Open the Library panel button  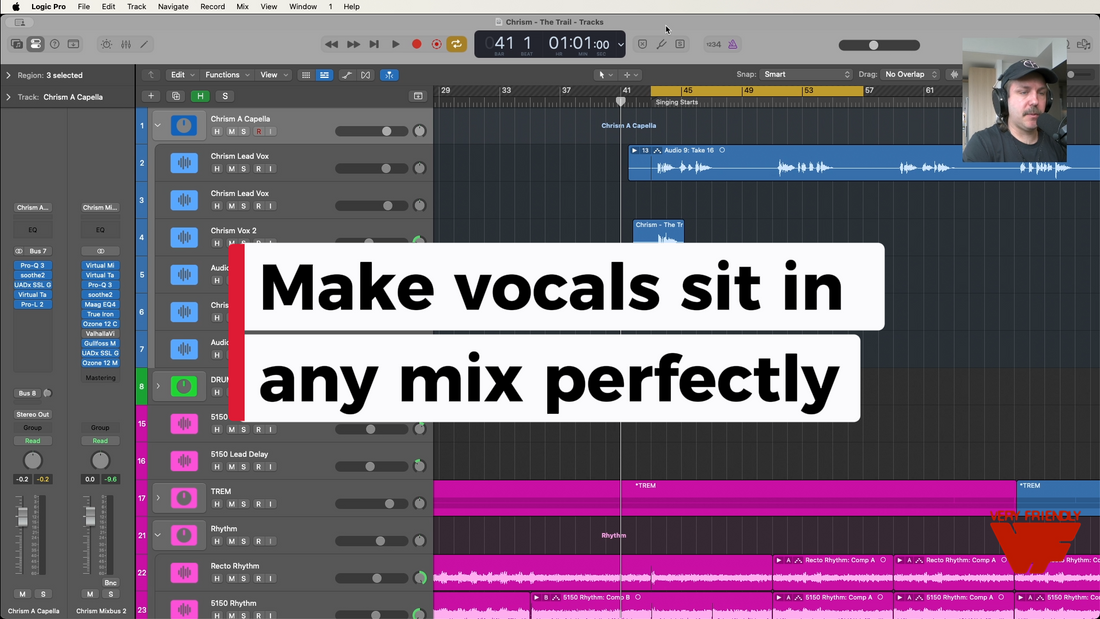[x=16, y=44]
